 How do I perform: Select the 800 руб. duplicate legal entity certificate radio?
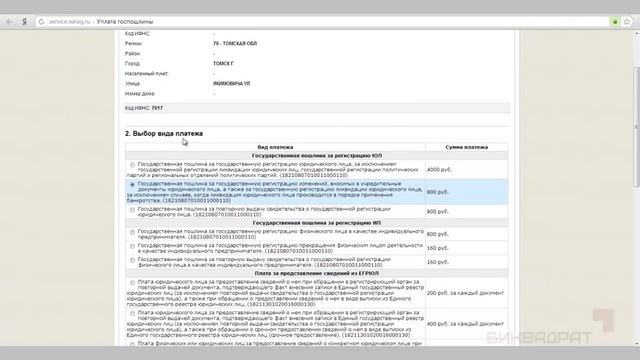click(x=132, y=210)
